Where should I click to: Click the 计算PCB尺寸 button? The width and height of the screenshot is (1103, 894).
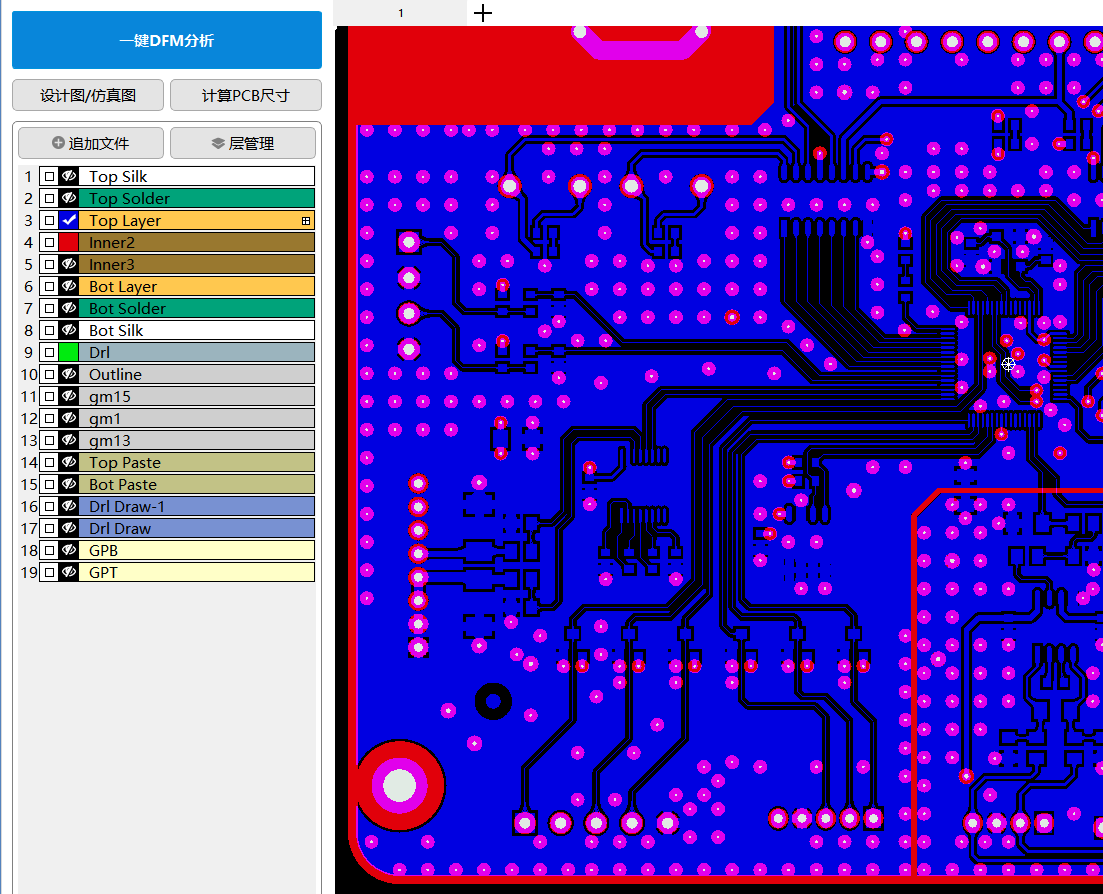click(245, 95)
